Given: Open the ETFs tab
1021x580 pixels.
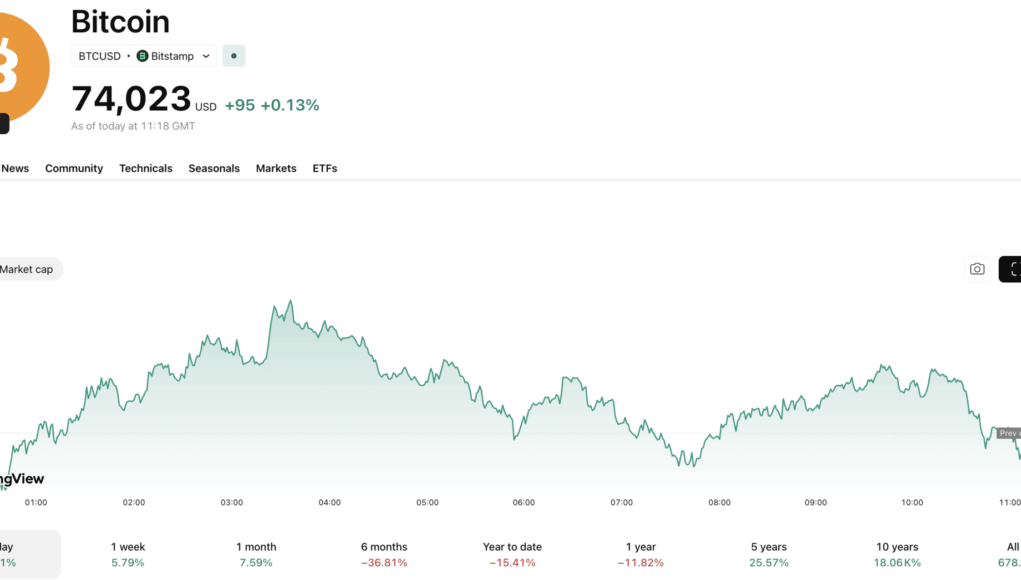Looking at the screenshot, I should (325, 168).
